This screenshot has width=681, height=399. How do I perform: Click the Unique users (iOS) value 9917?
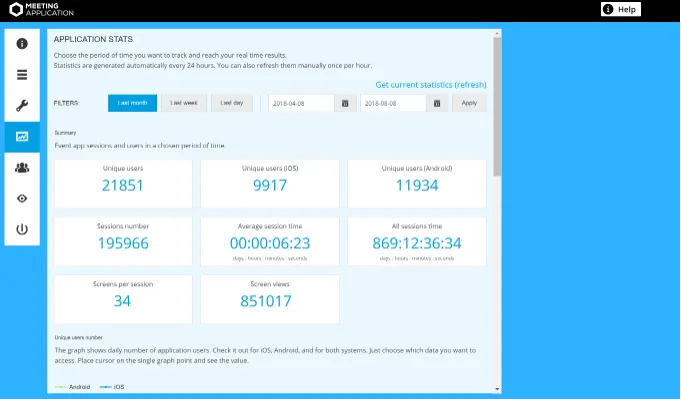[x=270, y=185]
